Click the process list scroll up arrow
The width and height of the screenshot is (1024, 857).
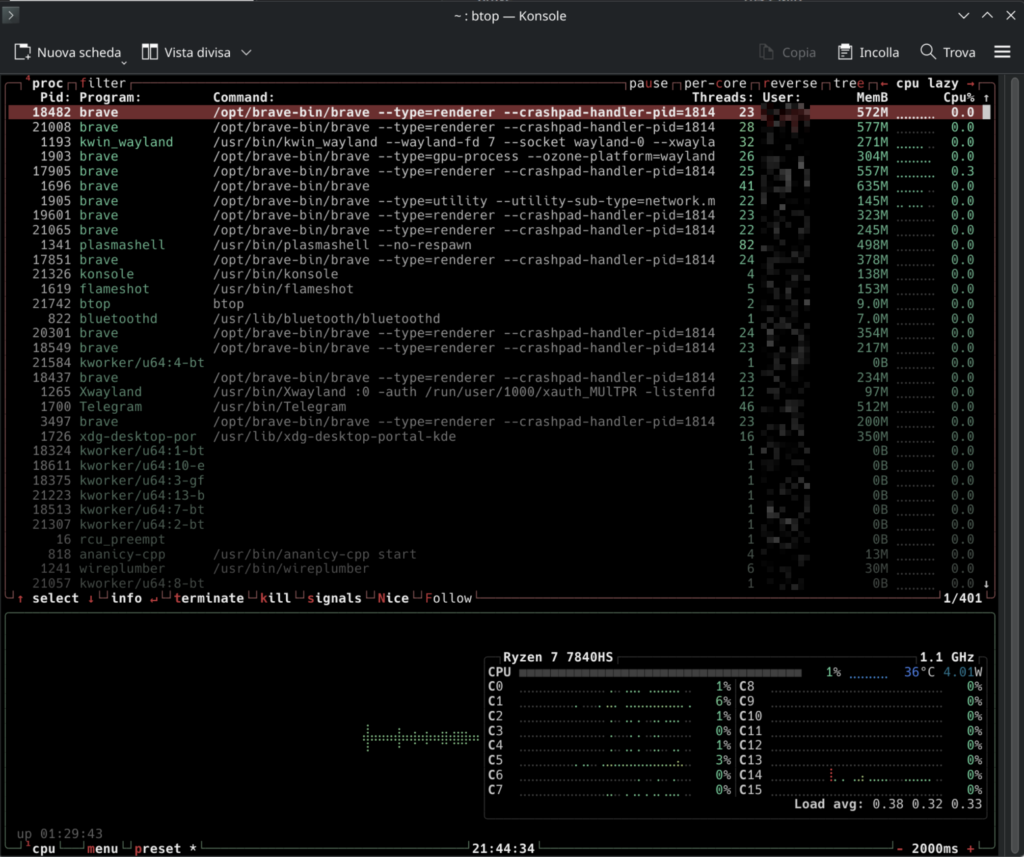tap(986, 98)
